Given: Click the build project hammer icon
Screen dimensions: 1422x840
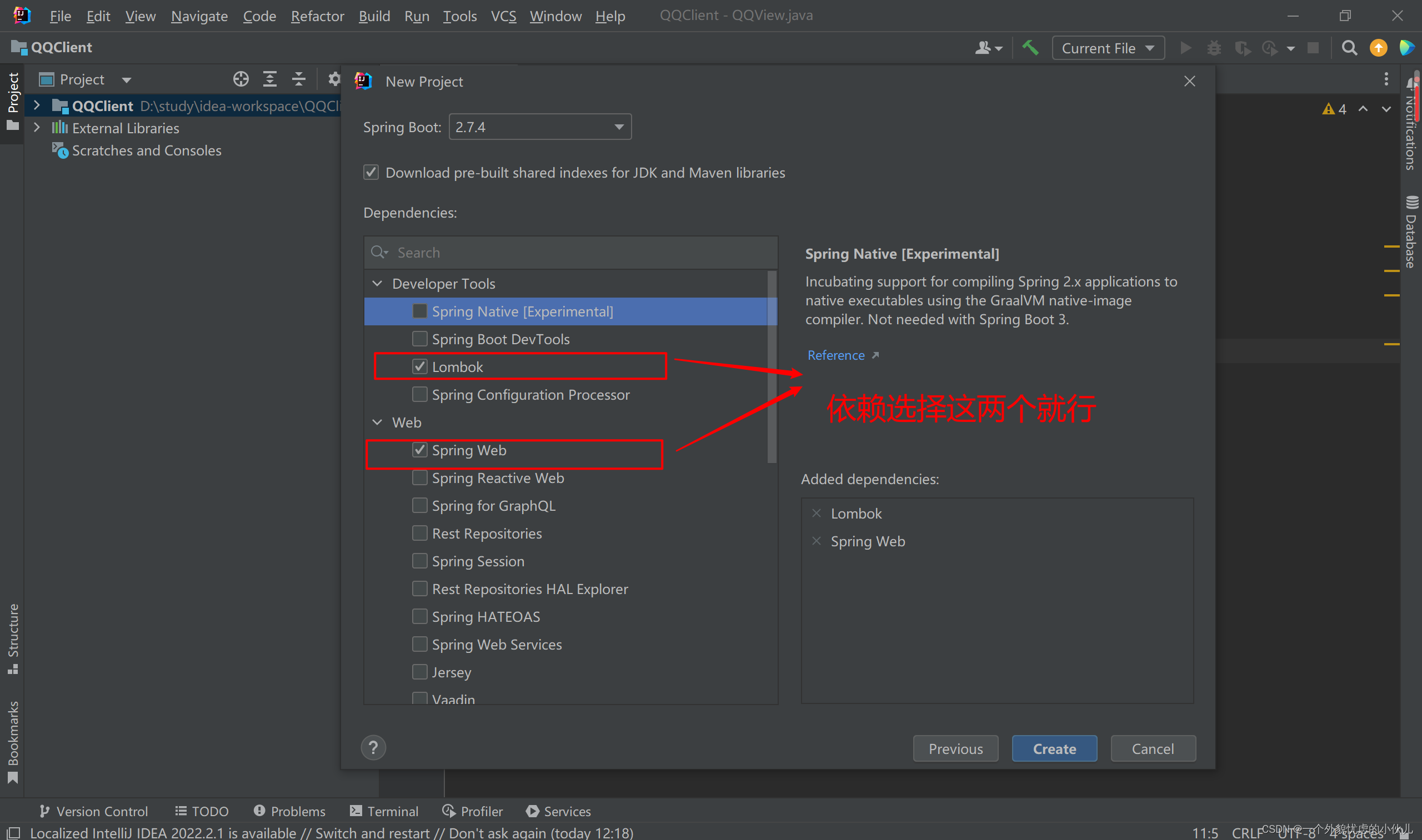Looking at the screenshot, I should click(x=1030, y=48).
